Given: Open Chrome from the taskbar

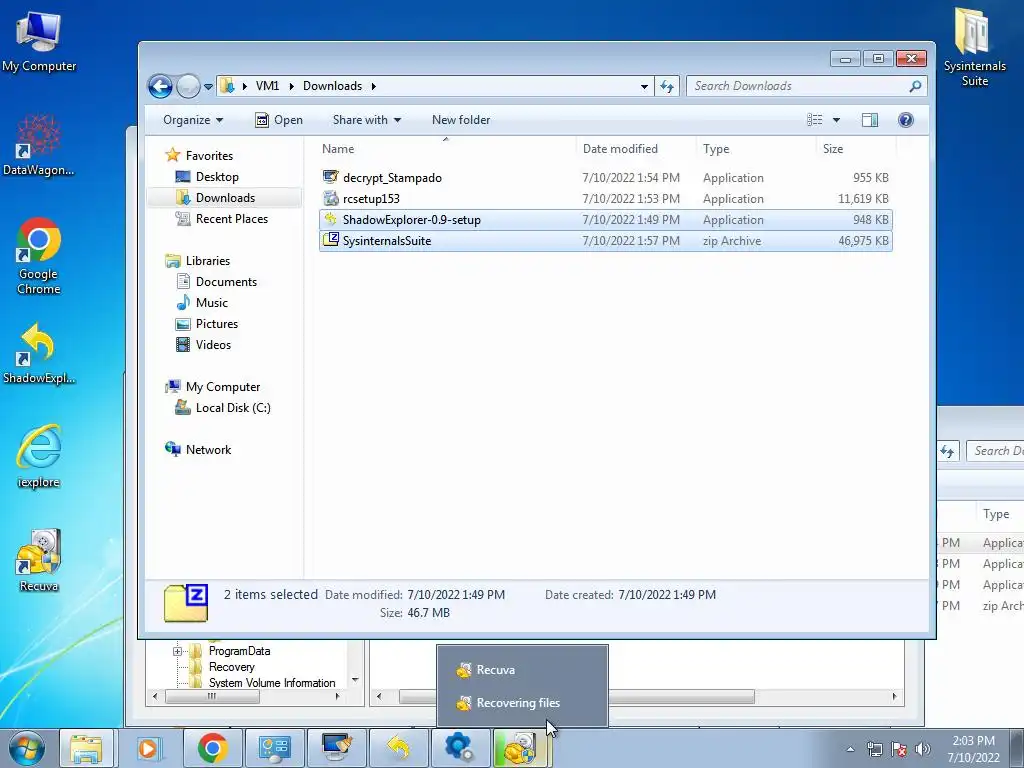Looking at the screenshot, I should (x=212, y=748).
